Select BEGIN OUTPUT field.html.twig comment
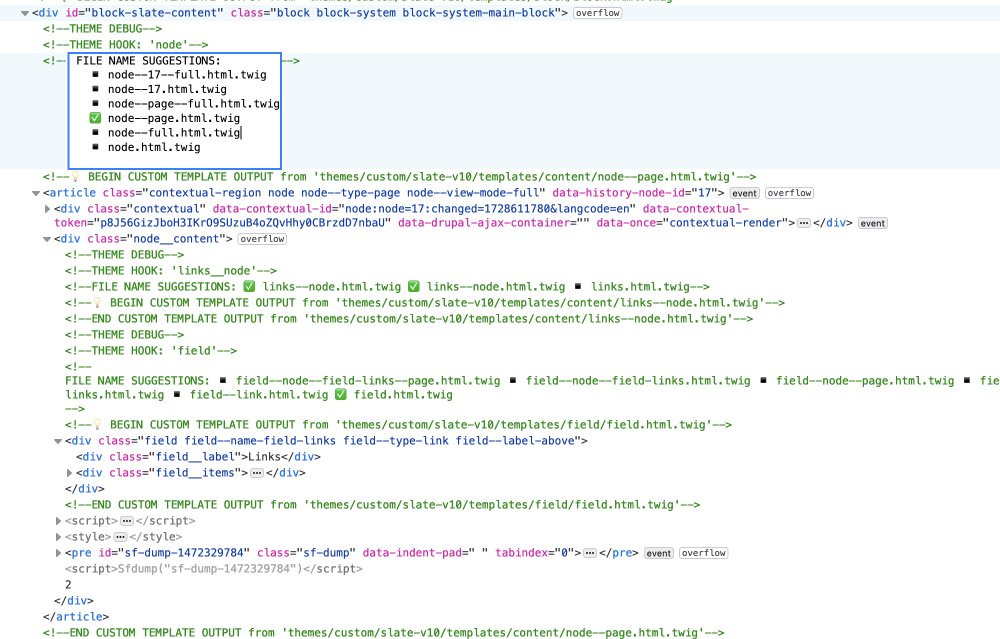Screen dimensions: 1000x639 coord(399,425)
